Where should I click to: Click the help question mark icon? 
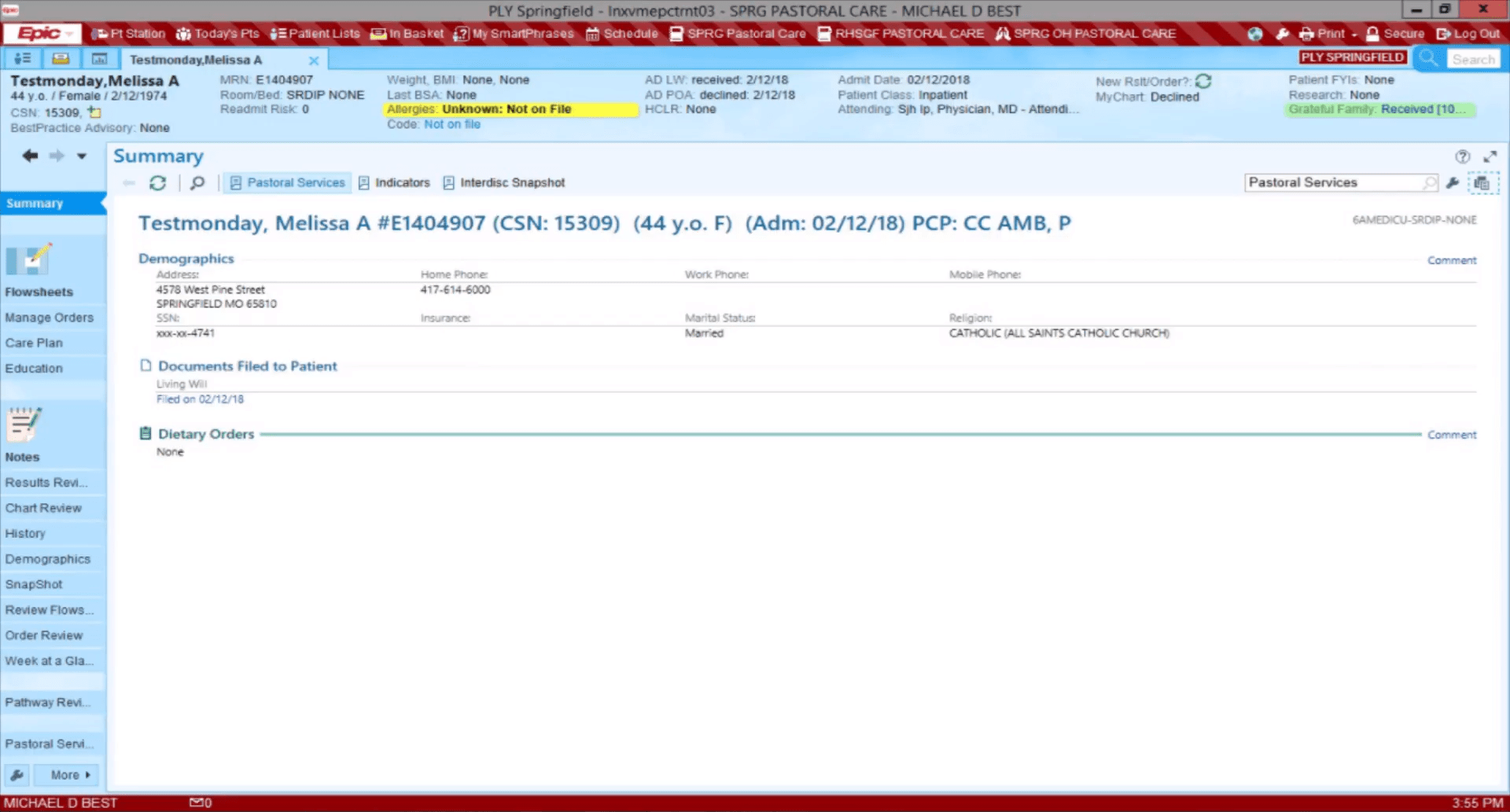click(x=1462, y=156)
